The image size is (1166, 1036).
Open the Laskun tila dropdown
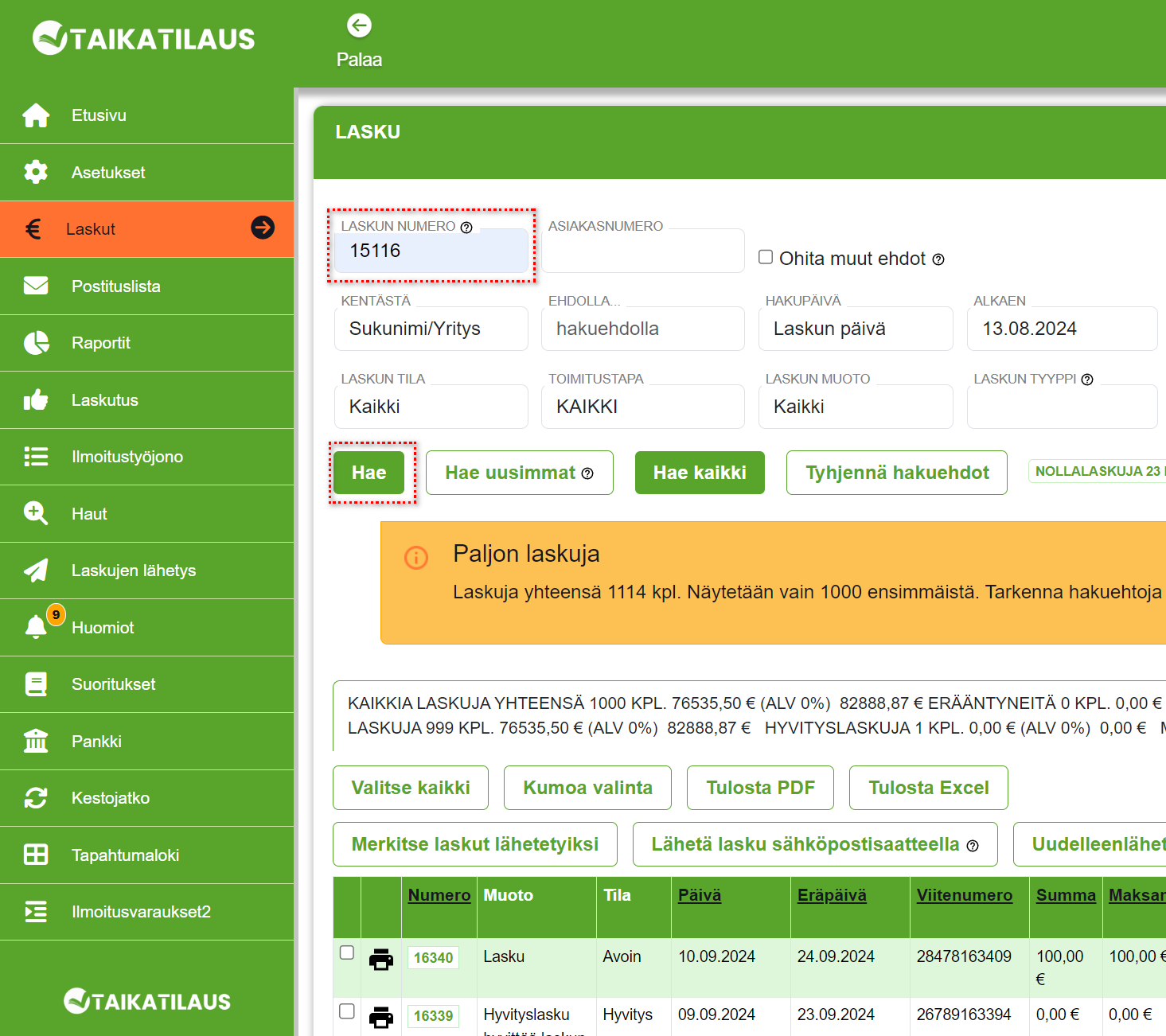click(x=431, y=407)
